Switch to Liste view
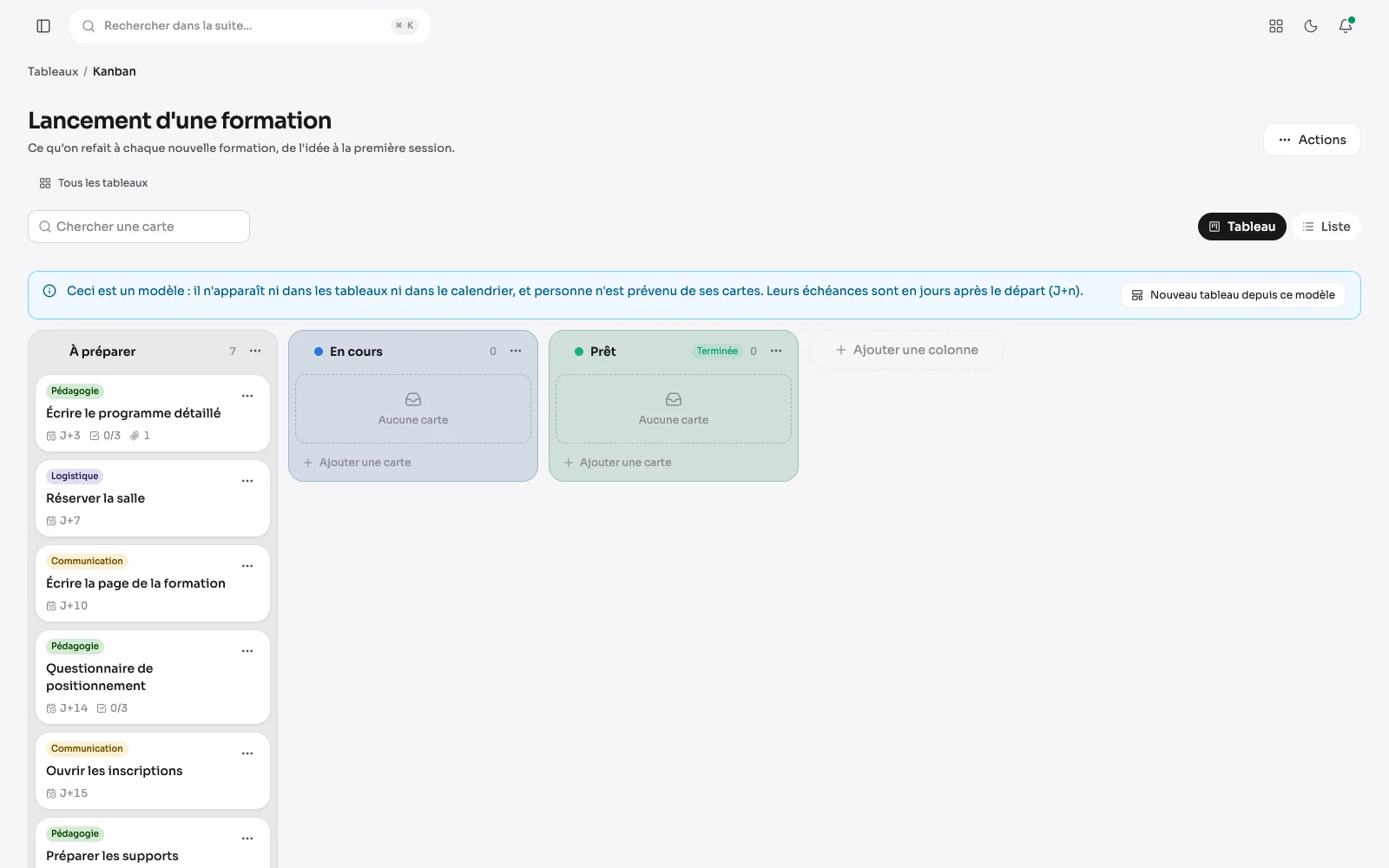Image resolution: width=1389 pixels, height=868 pixels. pos(1326,227)
